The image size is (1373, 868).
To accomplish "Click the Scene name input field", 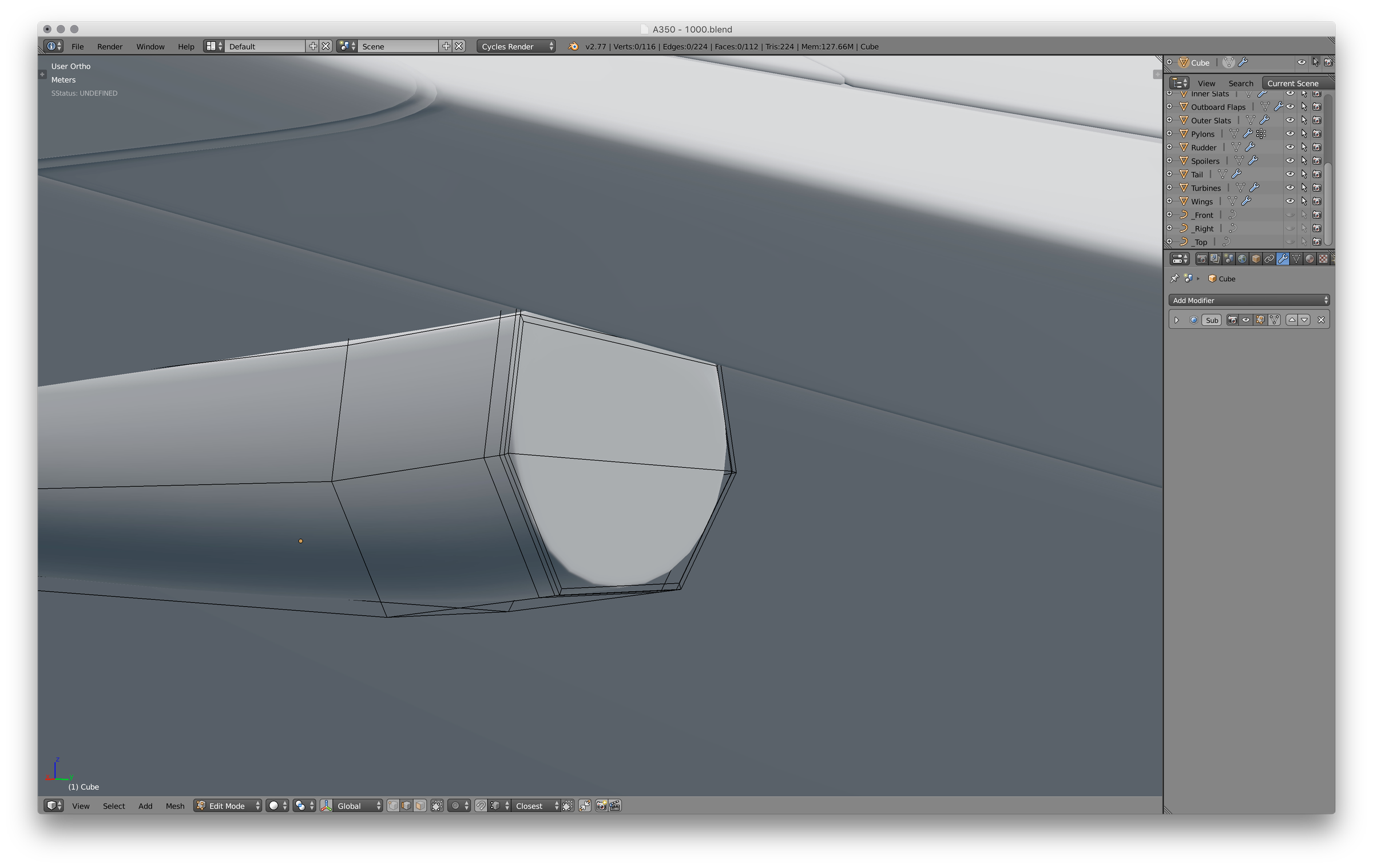I will click(x=398, y=46).
